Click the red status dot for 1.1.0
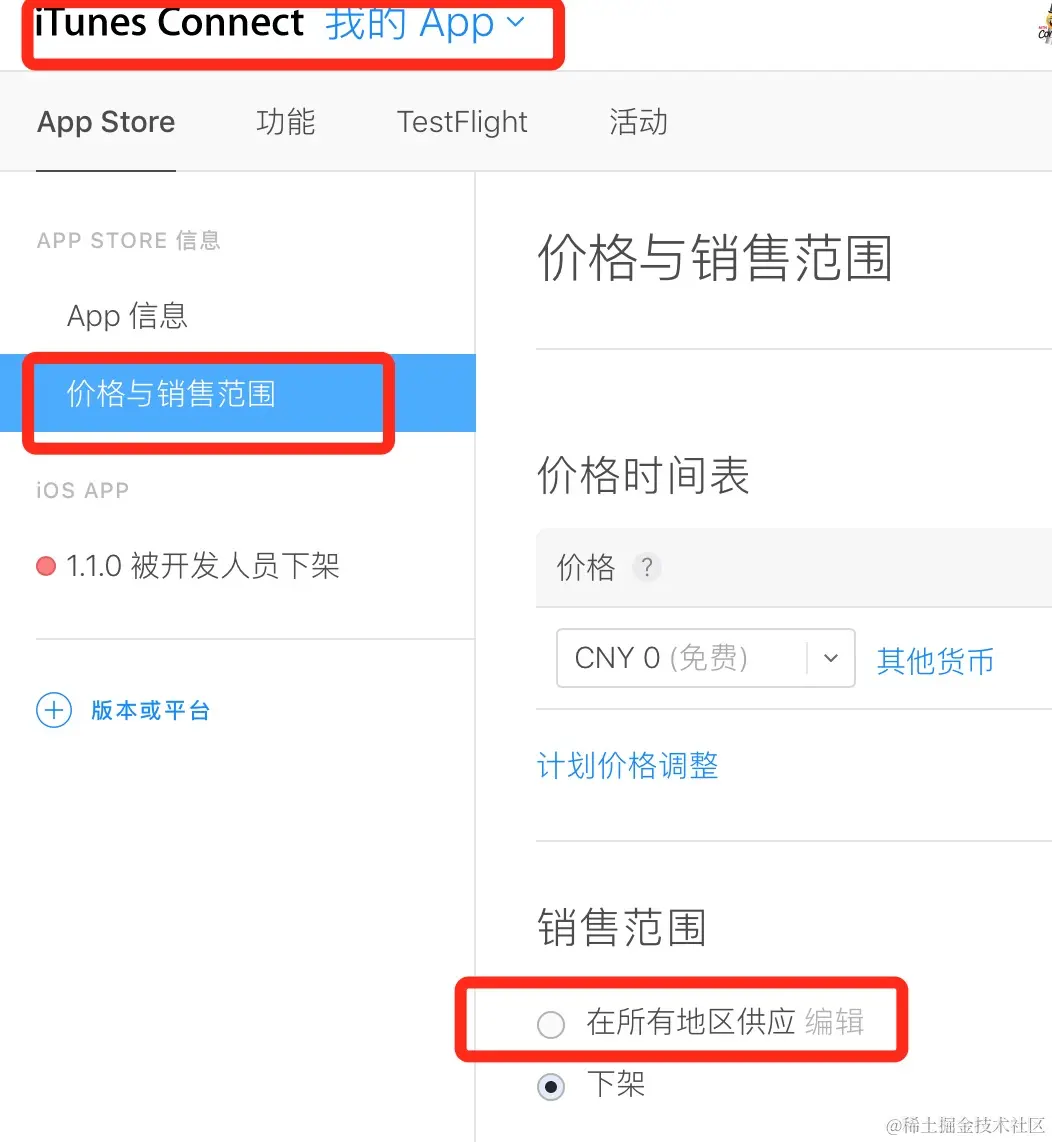This screenshot has height=1142, width=1052. 46,567
